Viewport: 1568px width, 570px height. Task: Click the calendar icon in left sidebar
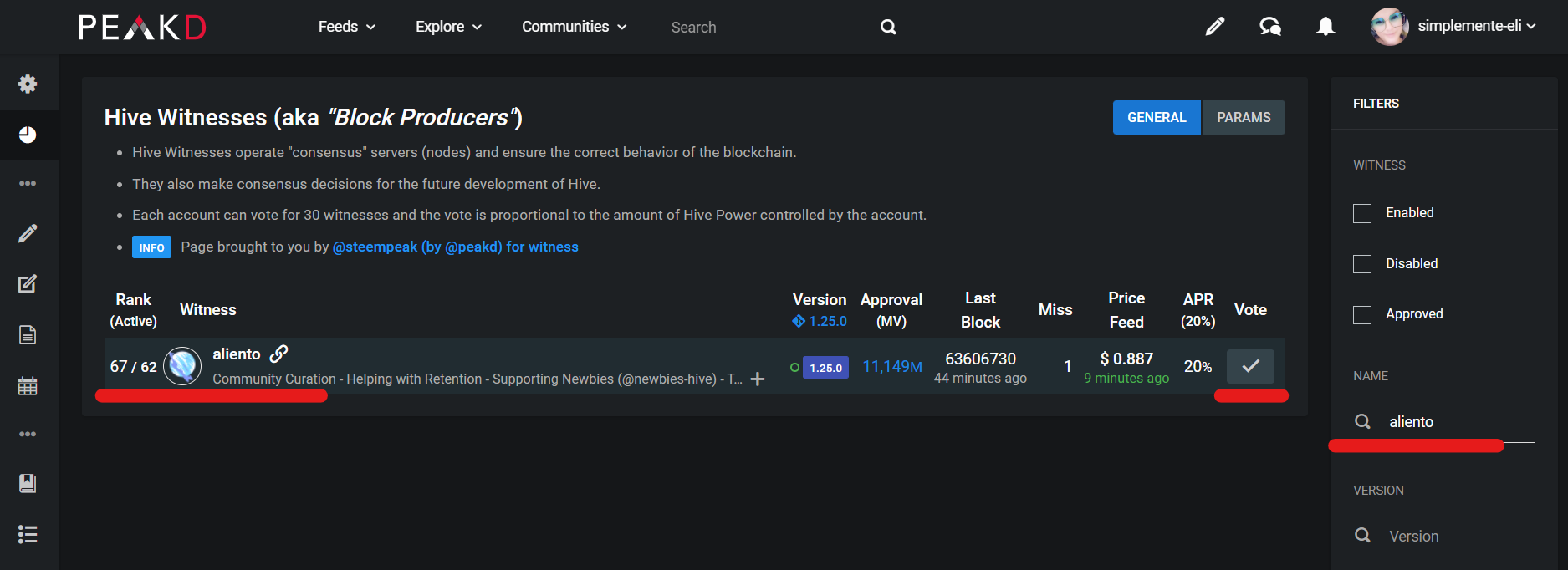point(28,386)
